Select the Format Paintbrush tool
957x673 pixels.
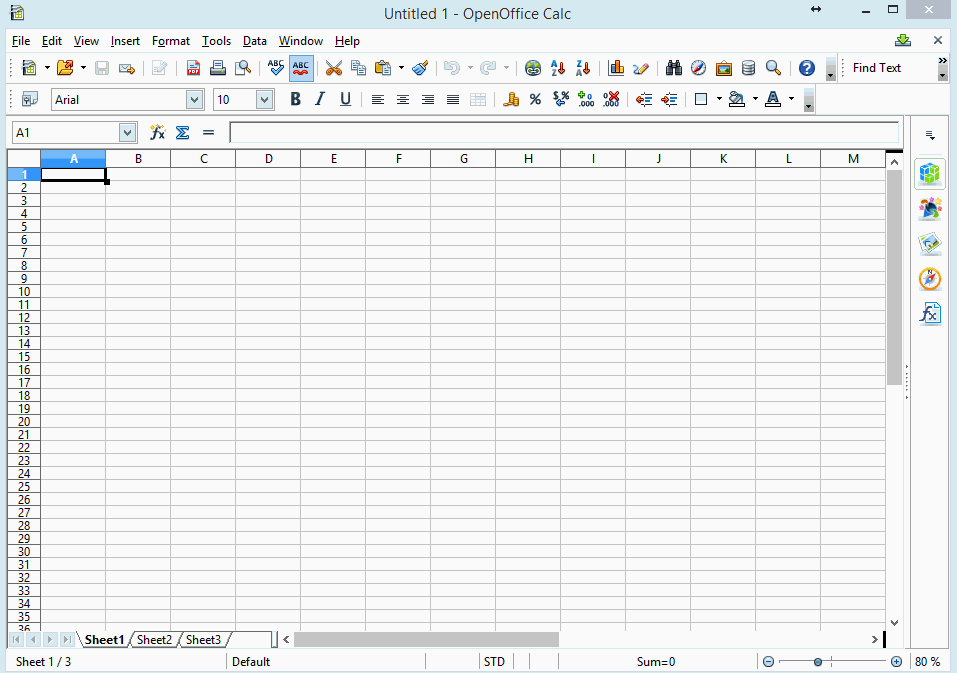pos(420,68)
